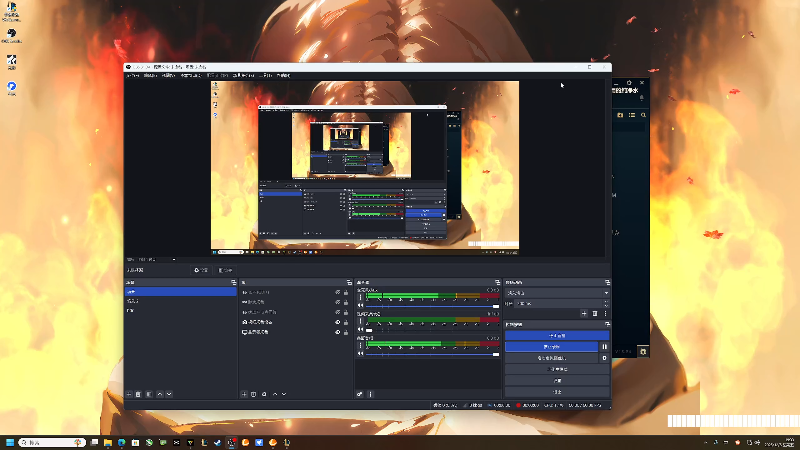
Task: Add a new source with the plus icon
Action: [x=244, y=394]
